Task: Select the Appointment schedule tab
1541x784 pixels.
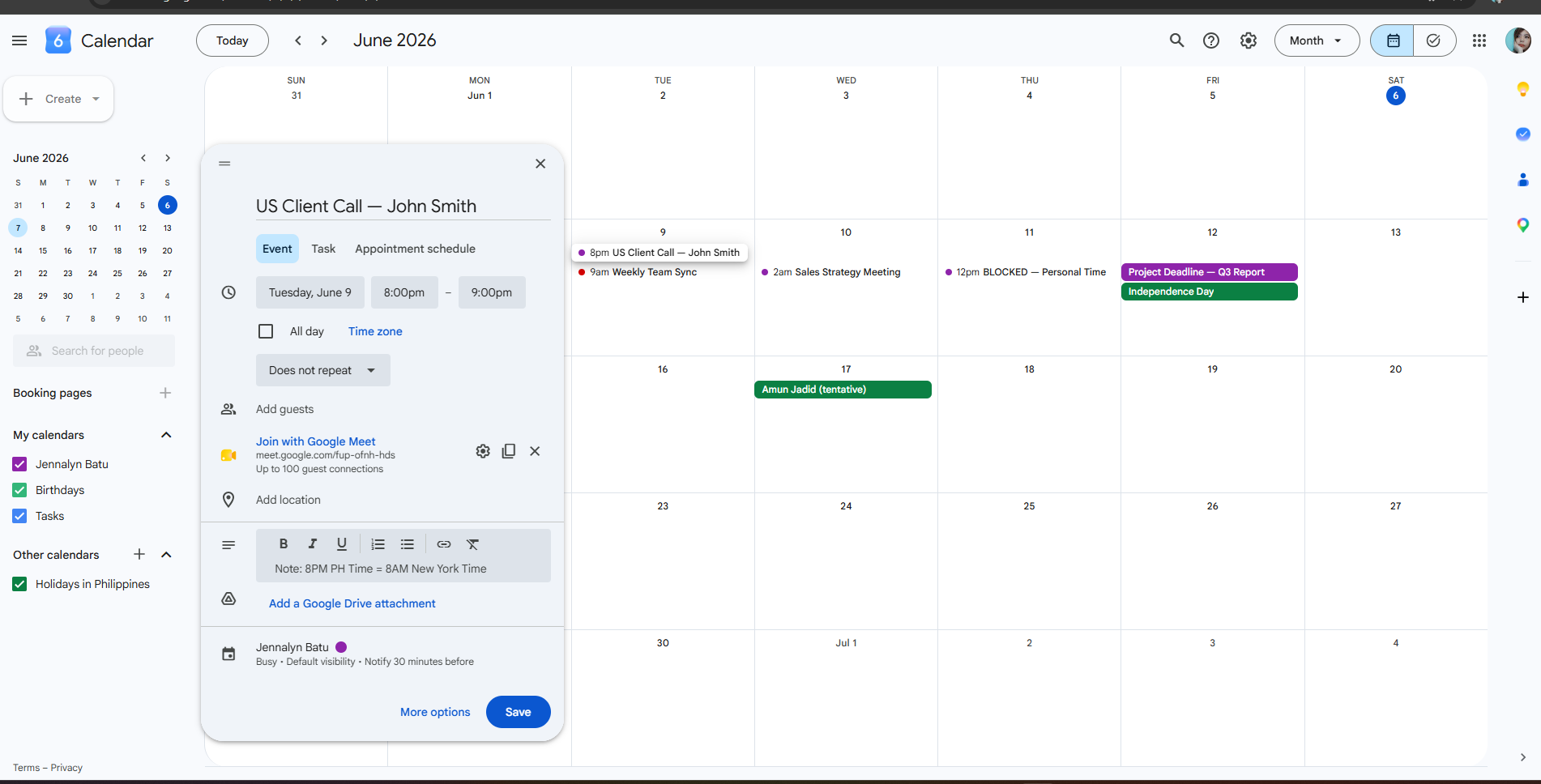Action: tap(415, 249)
